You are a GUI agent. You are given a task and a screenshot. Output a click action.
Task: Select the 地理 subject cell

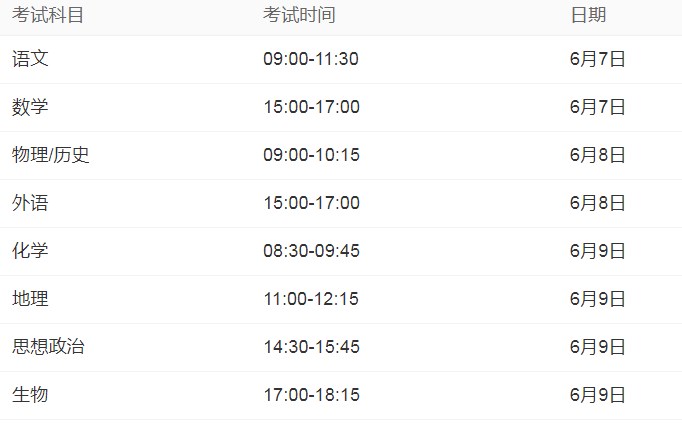[30, 299]
